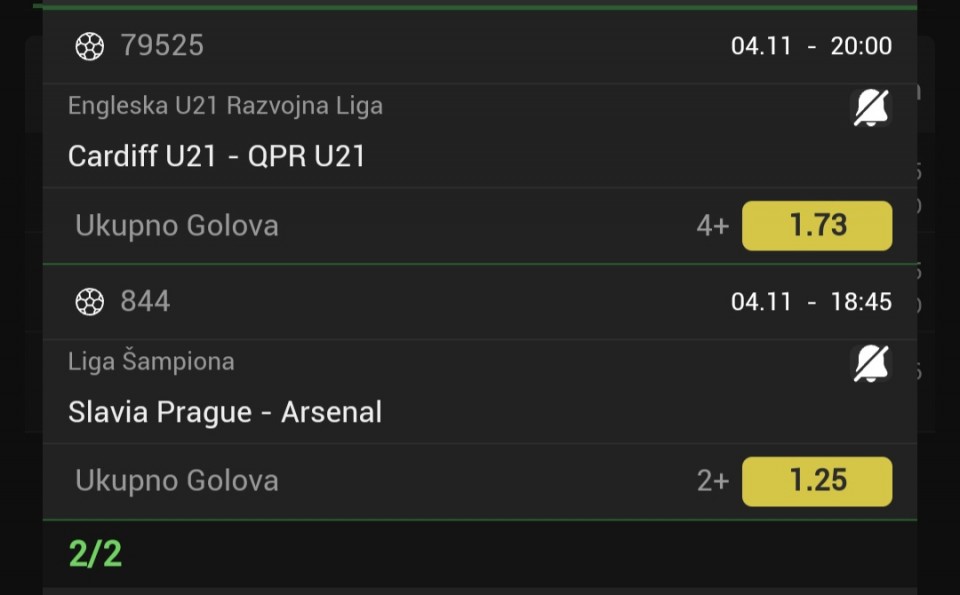Click Ukupno Golova for the Arsenal match
Image resolution: width=960 pixels, height=595 pixels.
177,481
